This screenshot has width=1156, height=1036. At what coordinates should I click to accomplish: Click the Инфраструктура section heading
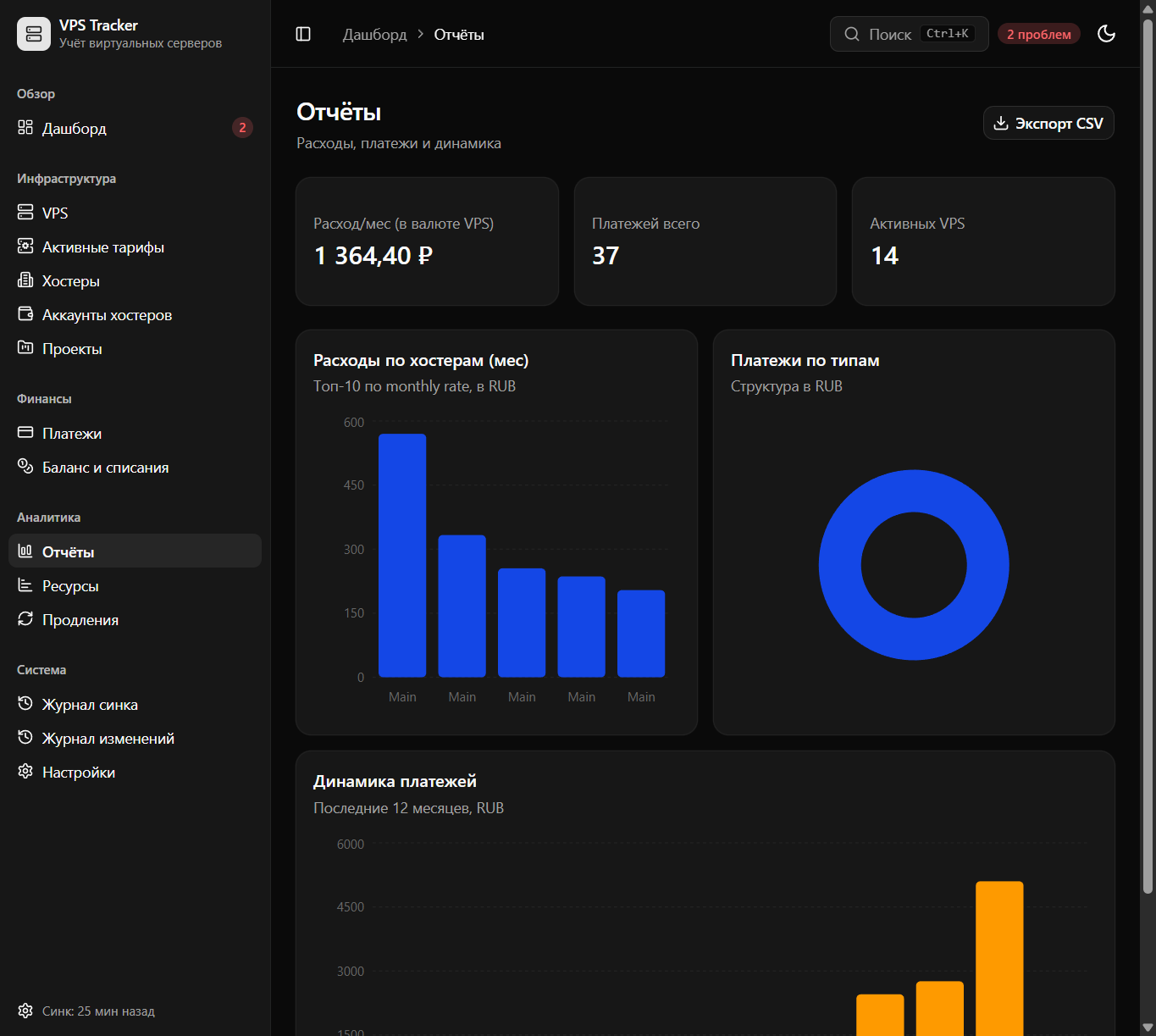66,179
